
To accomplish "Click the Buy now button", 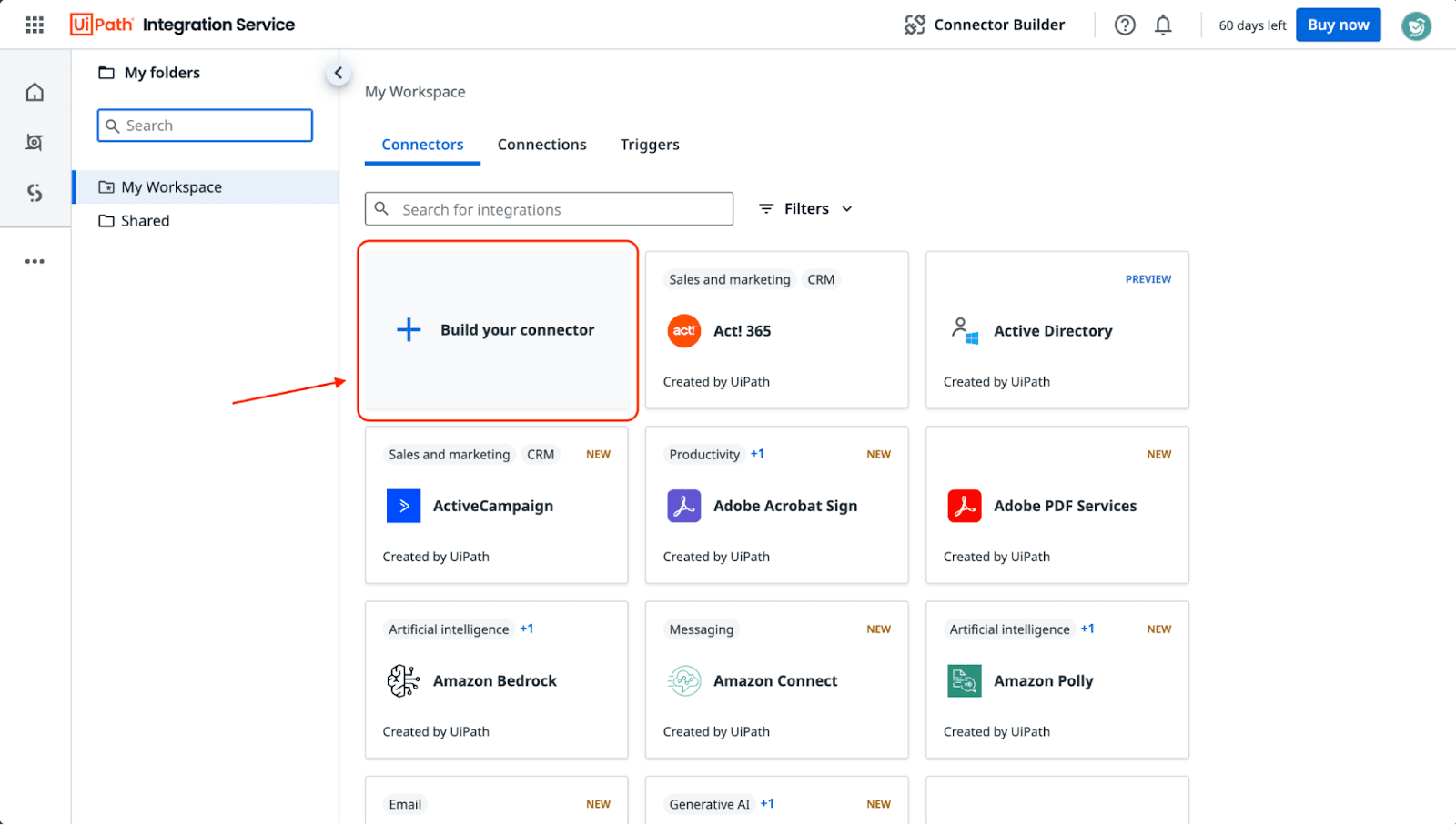I will pyautogui.click(x=1337, y=25).
